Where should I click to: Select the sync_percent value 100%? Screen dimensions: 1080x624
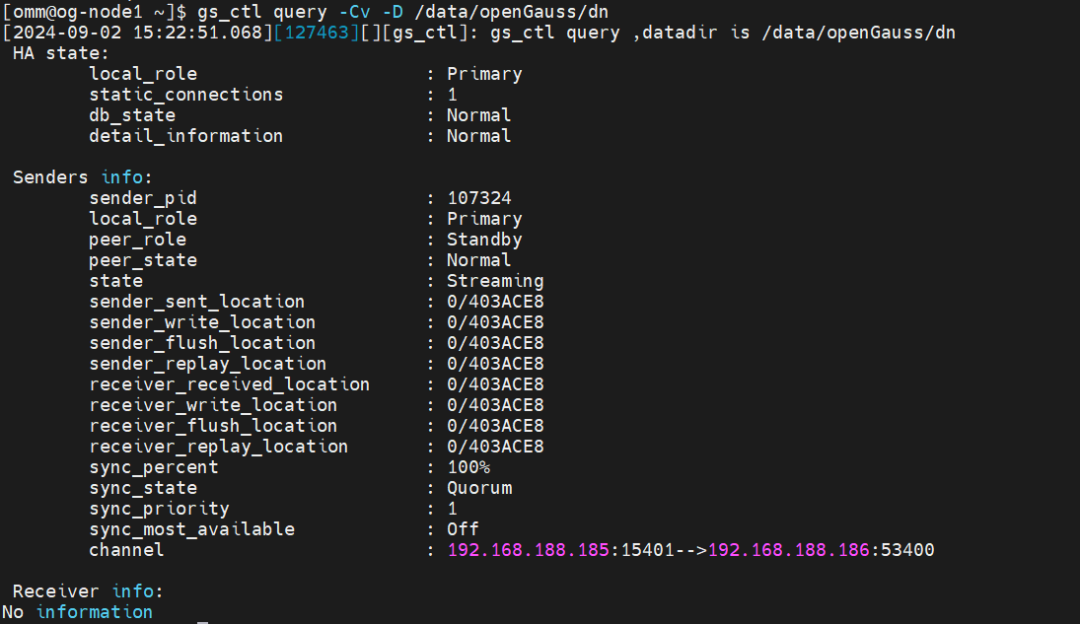pos(468,467)
